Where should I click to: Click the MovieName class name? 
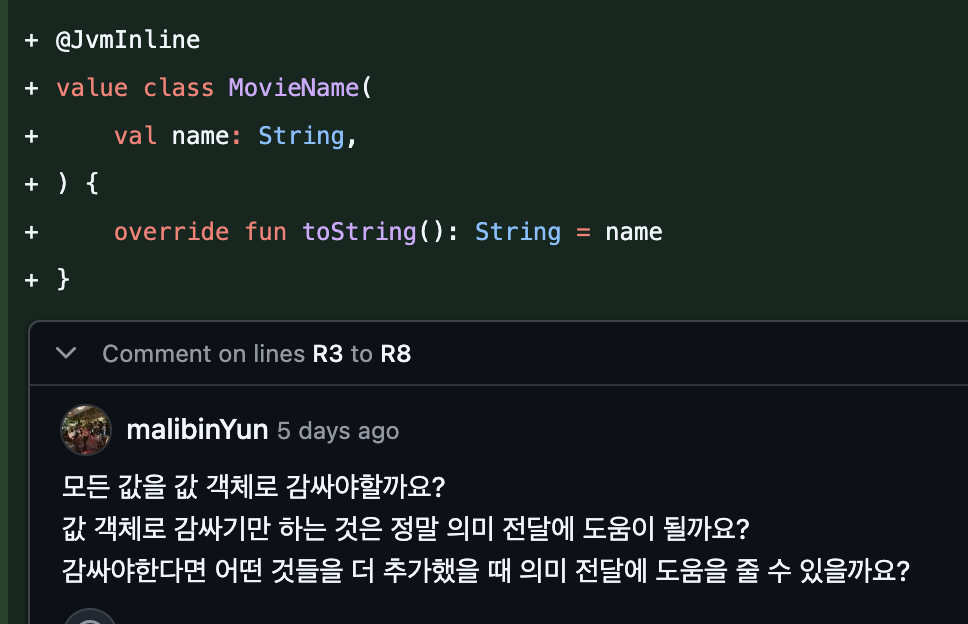293,88
